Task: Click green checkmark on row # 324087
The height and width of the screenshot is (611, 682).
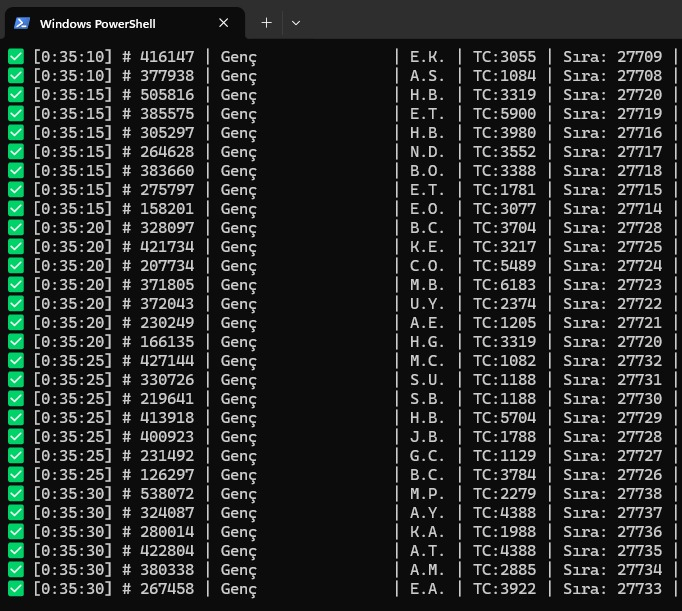Action: 16,513
